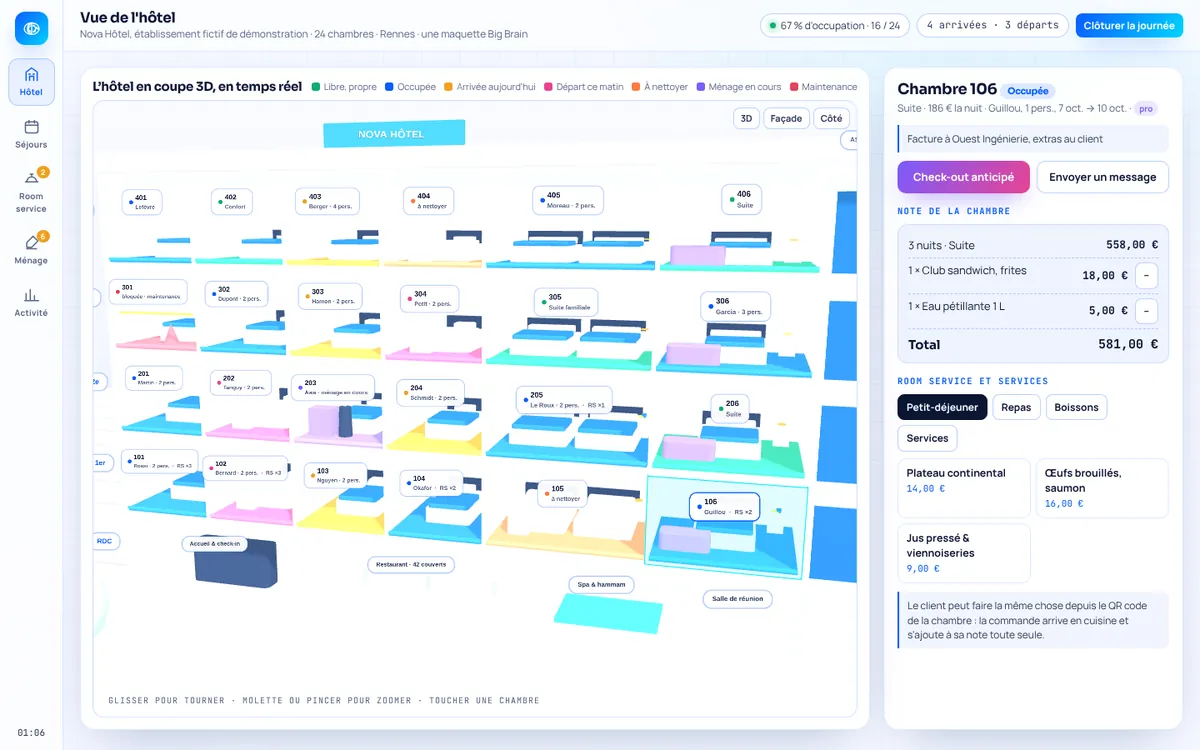Image resolution: width=1200 pixels, height=750 pixels.
Task: Click the 67 % d'occupation status pill
Action: coord(834,25)
